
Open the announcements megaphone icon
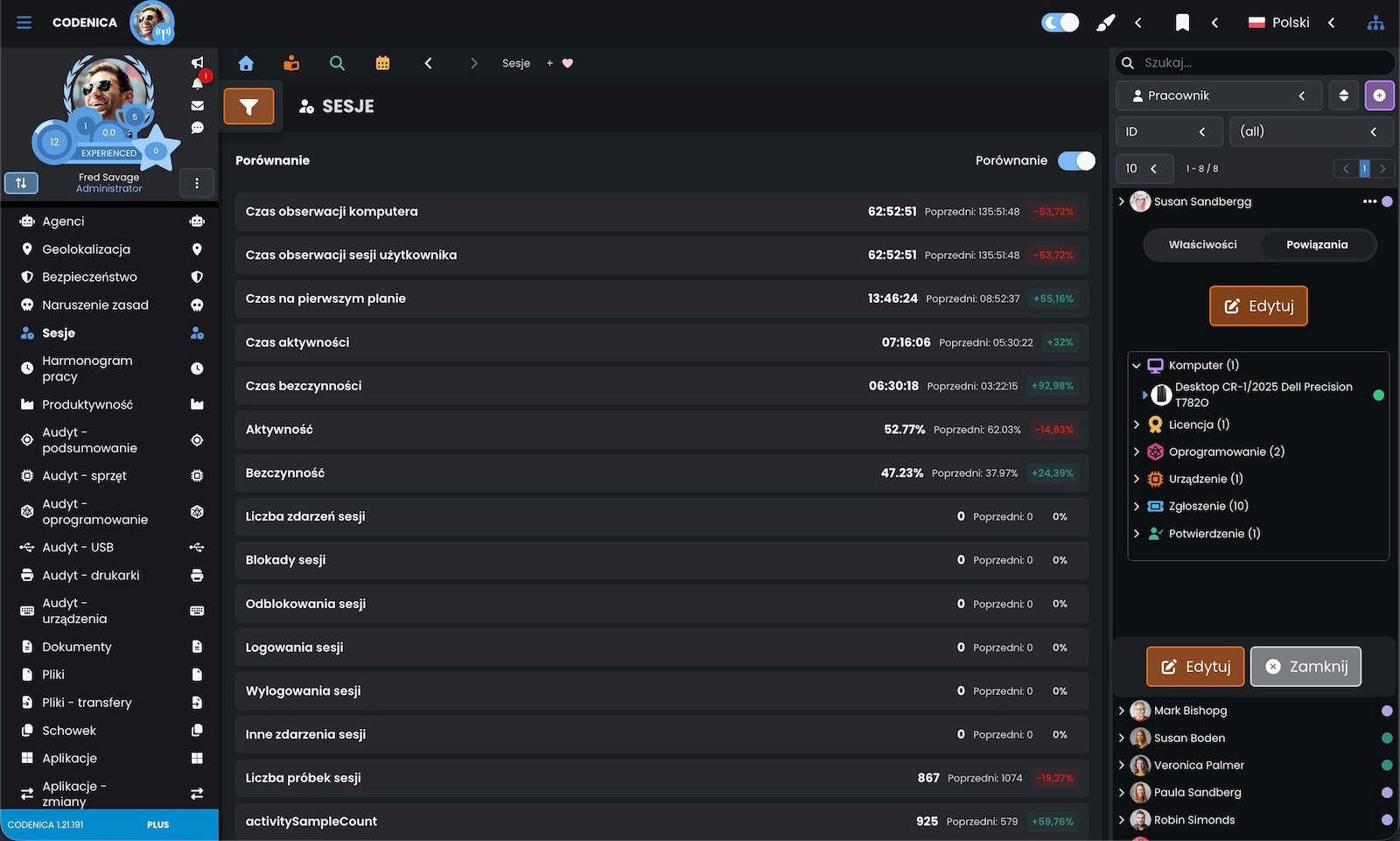(198, 62)
